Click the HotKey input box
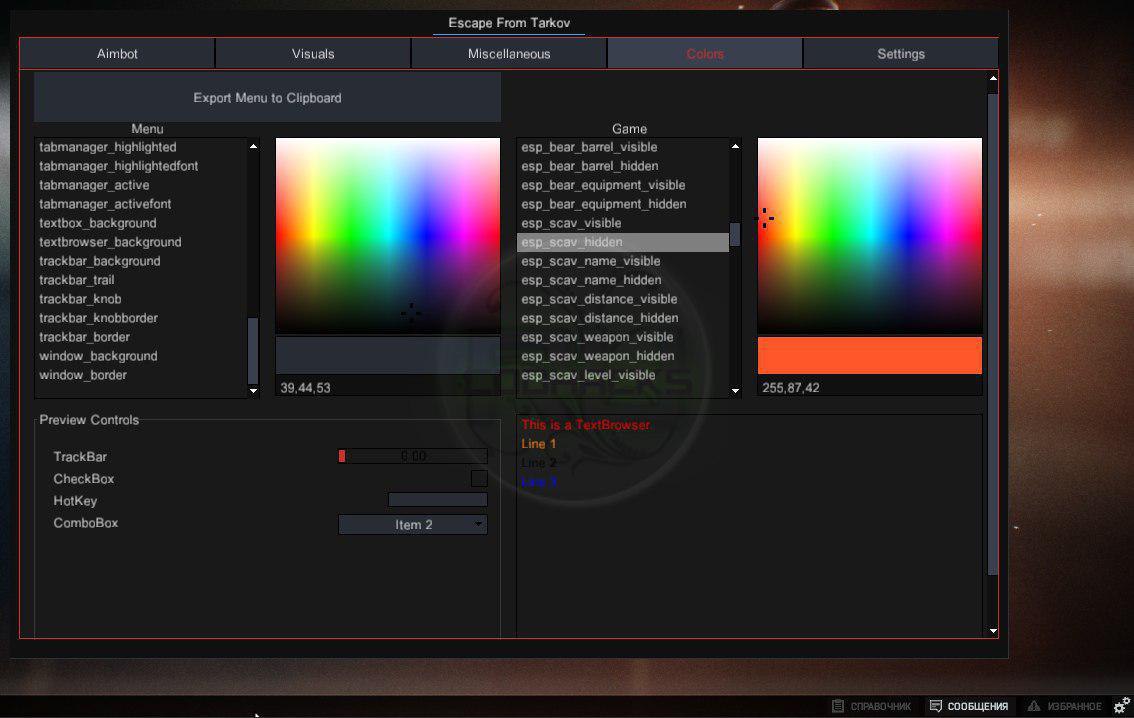 point(438,500)
